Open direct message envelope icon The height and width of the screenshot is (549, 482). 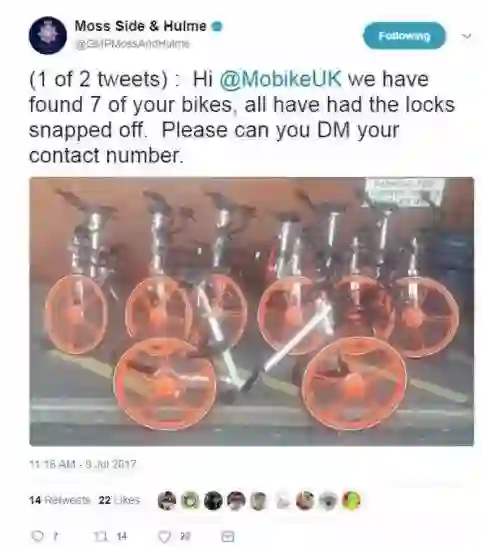click(x=228, y=536)
